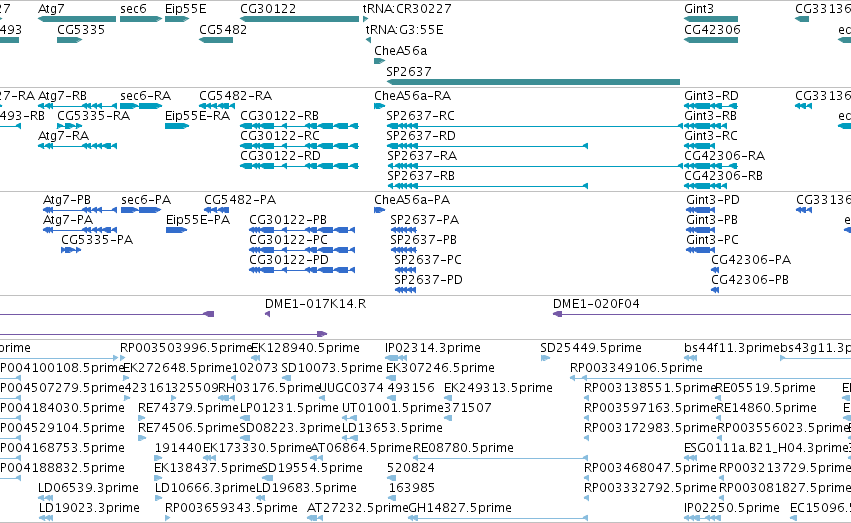Select the CG30122-PC protein label
Screen dimensions: 851x523
coord(289,240)
